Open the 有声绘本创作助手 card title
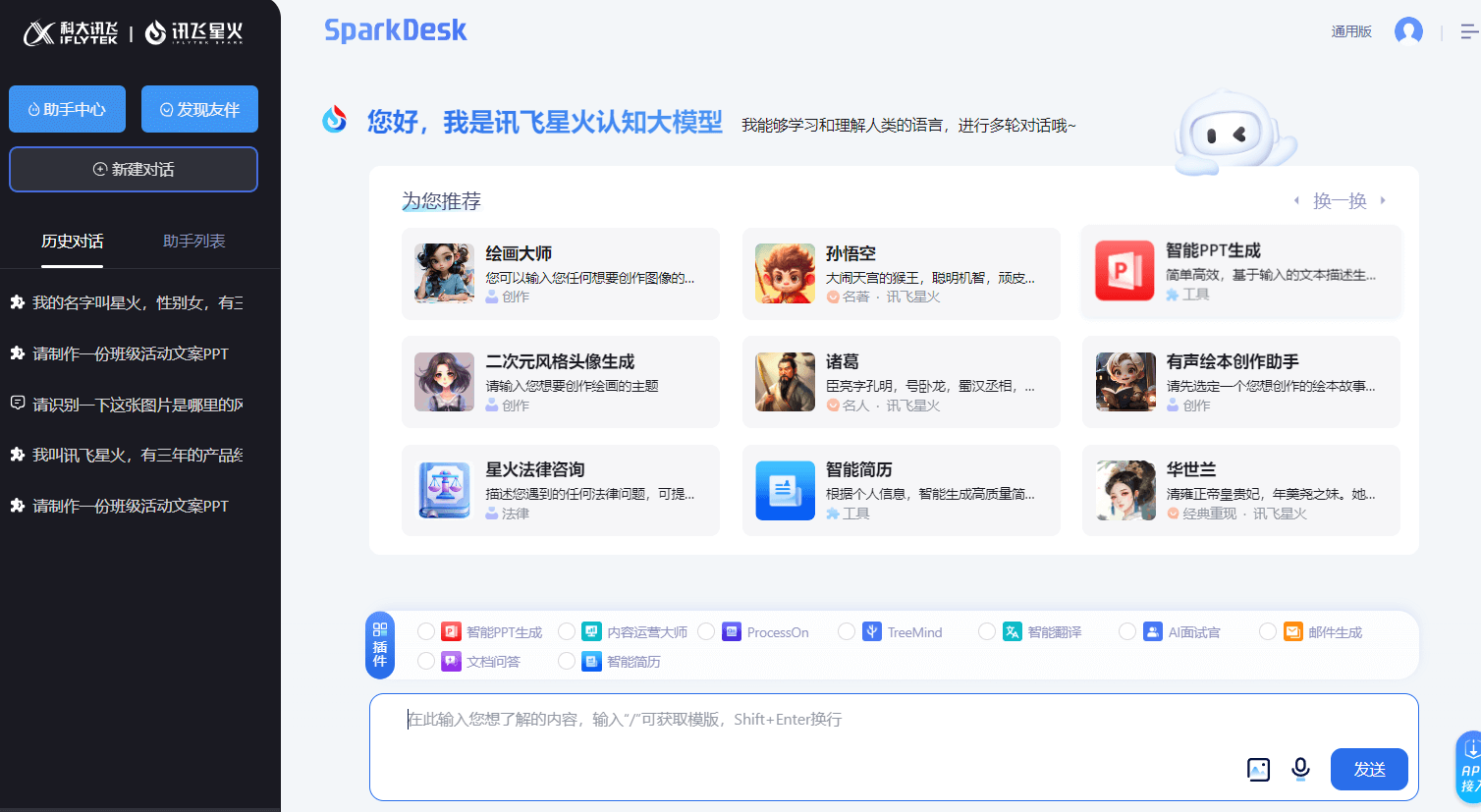Viewport: 1481px width, 812px height. tap(1233, 361)
